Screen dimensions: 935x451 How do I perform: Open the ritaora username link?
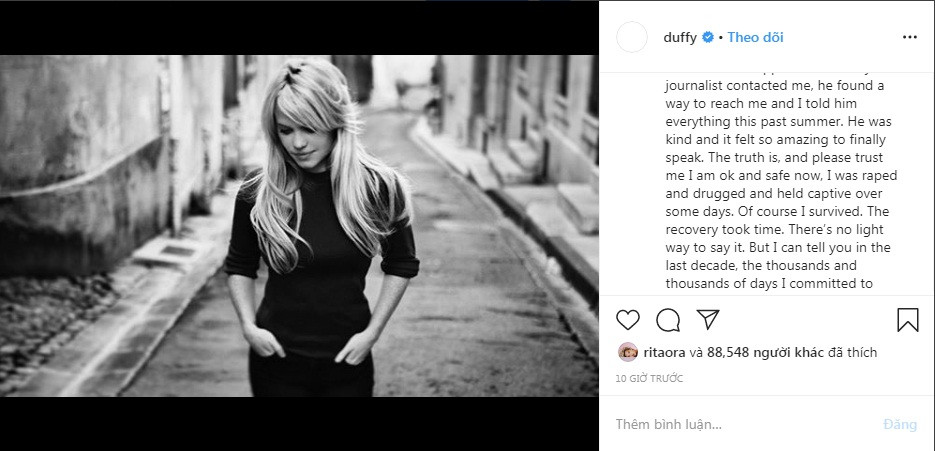pos(664,353)
